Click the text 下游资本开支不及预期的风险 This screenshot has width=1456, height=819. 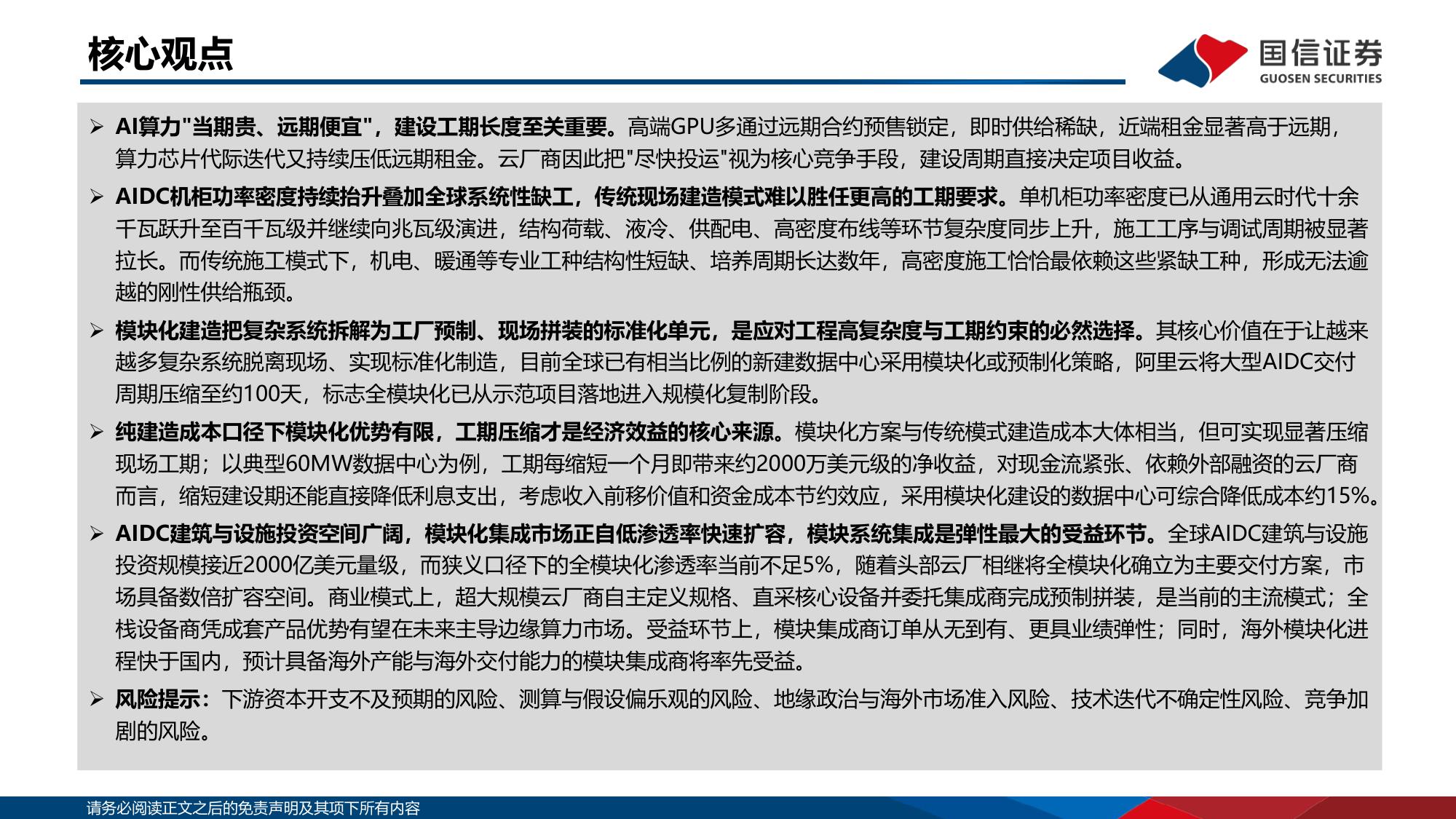pyautogui.click(x=360, y=700)
